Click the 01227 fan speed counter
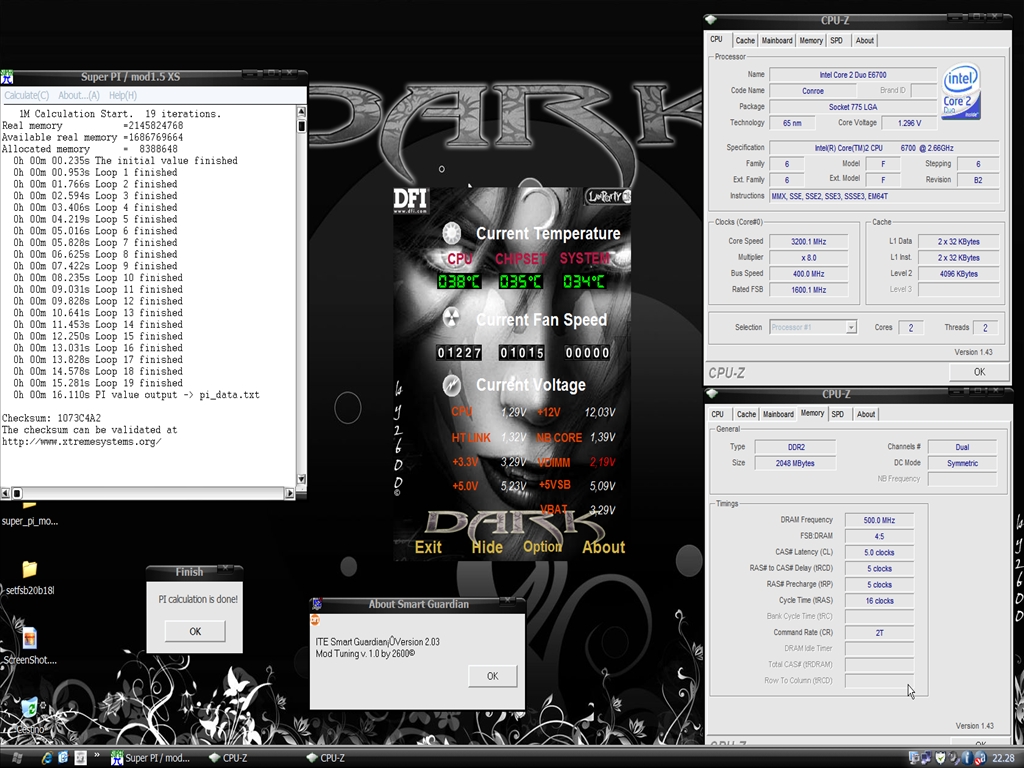1024x768 pixels. (459, 353)
